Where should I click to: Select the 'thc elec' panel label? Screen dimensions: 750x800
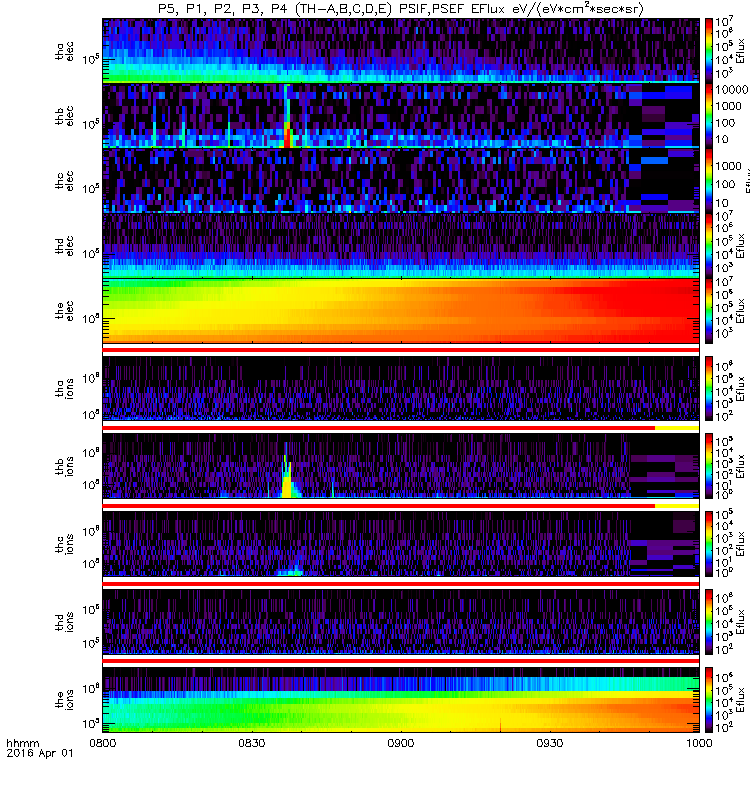[x=64, y=181]
